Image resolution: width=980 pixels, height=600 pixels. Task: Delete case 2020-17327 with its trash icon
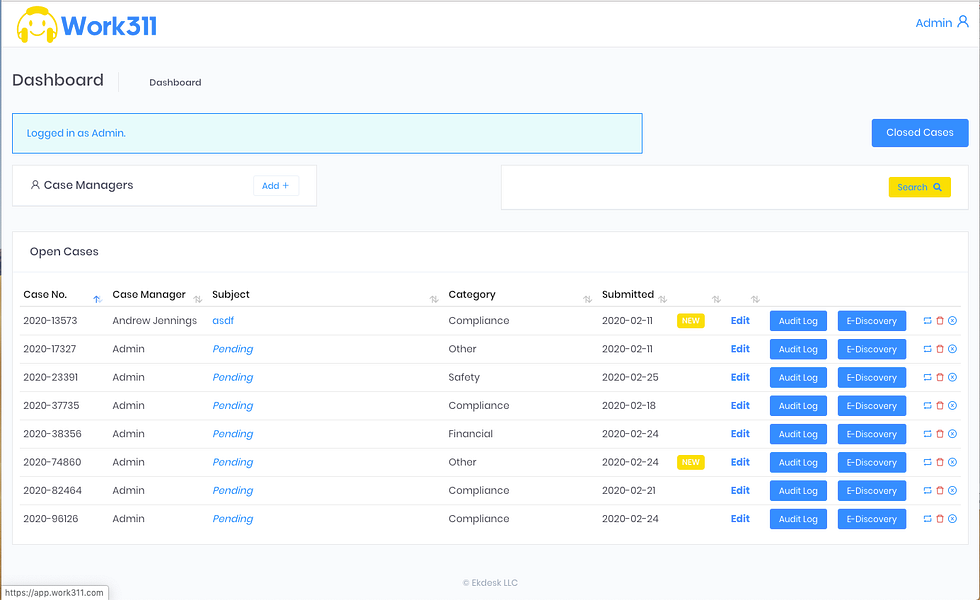coord(940,349)
